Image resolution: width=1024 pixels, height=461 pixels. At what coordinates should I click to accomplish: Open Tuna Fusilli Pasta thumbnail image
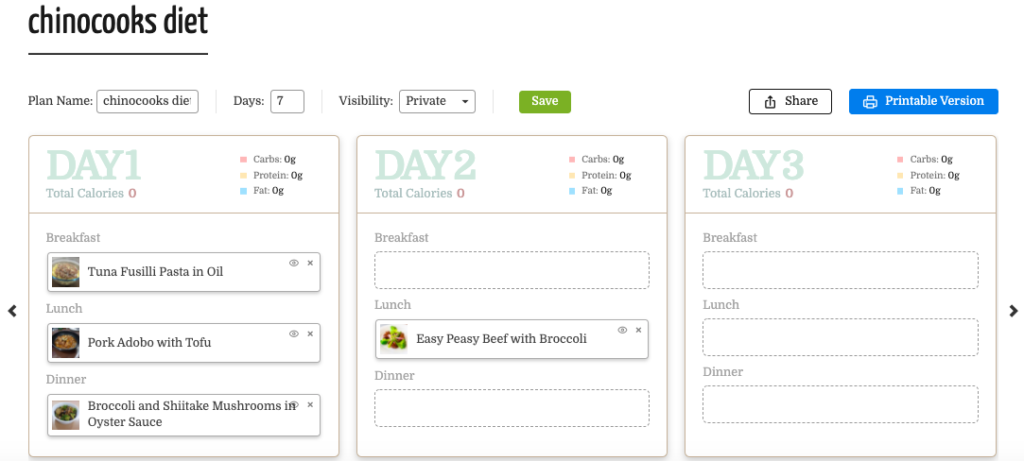66,272
